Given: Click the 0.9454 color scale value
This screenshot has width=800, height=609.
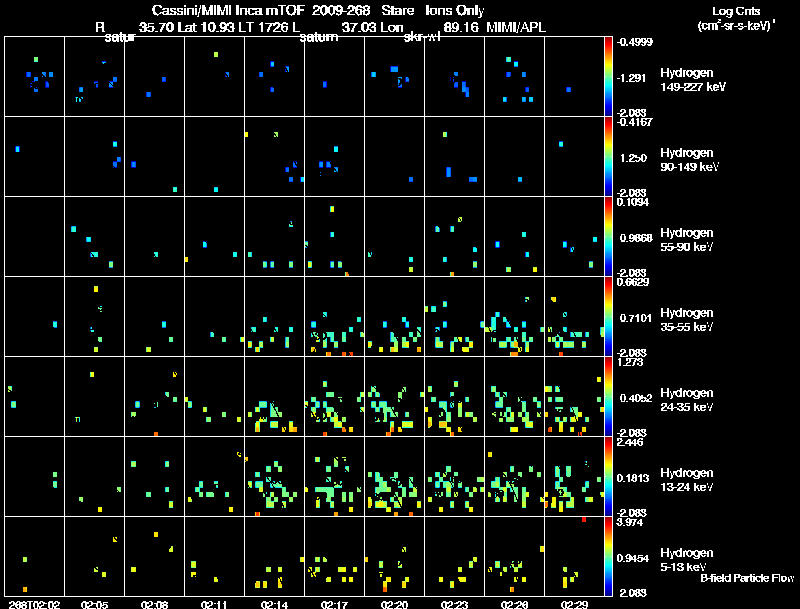Looking at the screenshot, I should coord(633,559).
